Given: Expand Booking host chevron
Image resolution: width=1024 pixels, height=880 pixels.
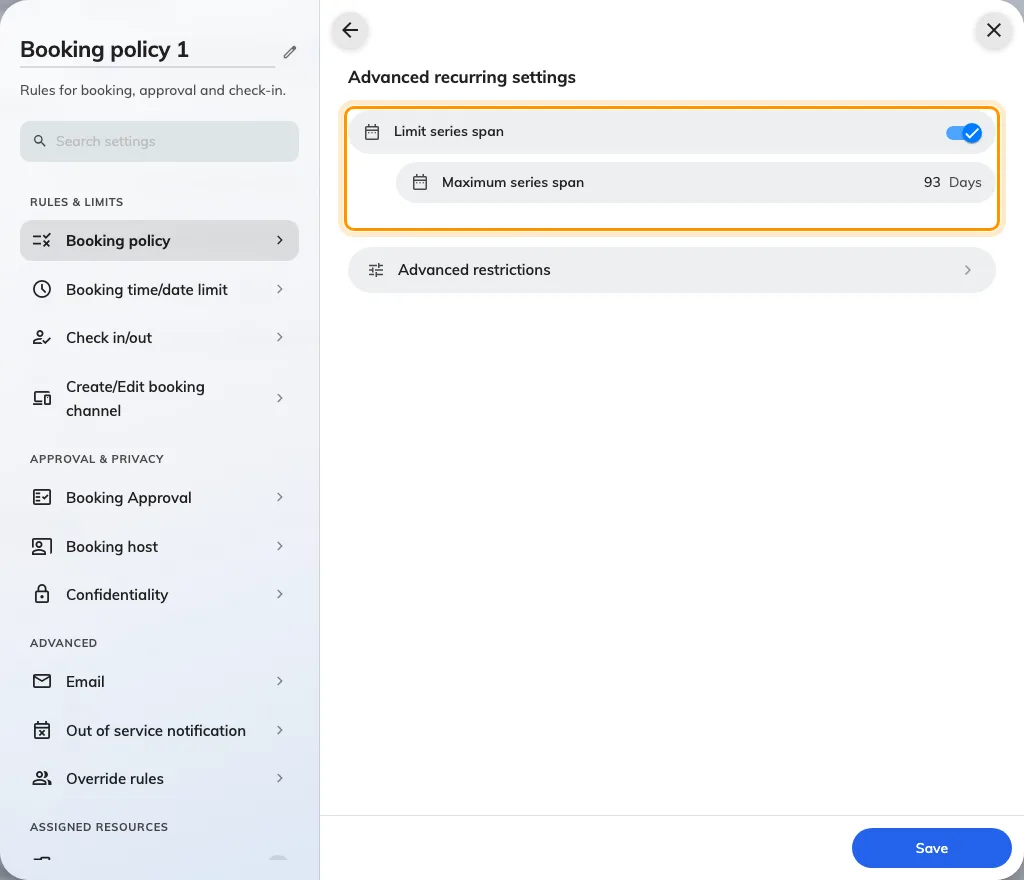Looking at the screenshot, I should click(x=280, y=546).
